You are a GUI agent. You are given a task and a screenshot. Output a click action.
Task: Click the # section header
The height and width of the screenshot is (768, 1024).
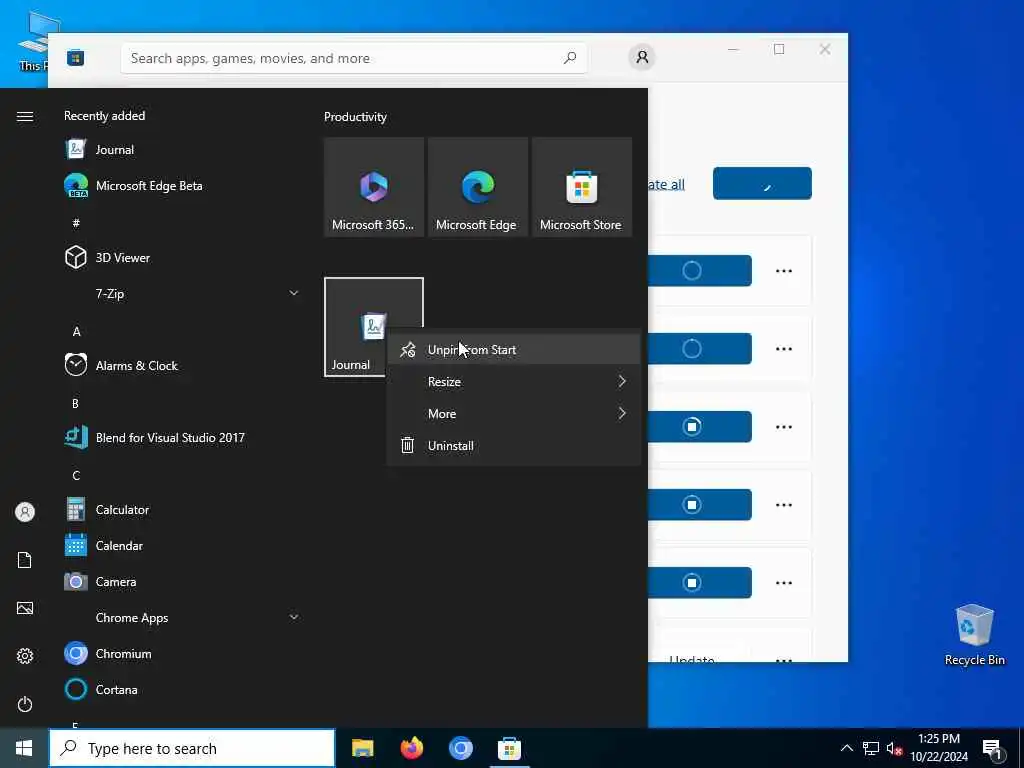76,223
